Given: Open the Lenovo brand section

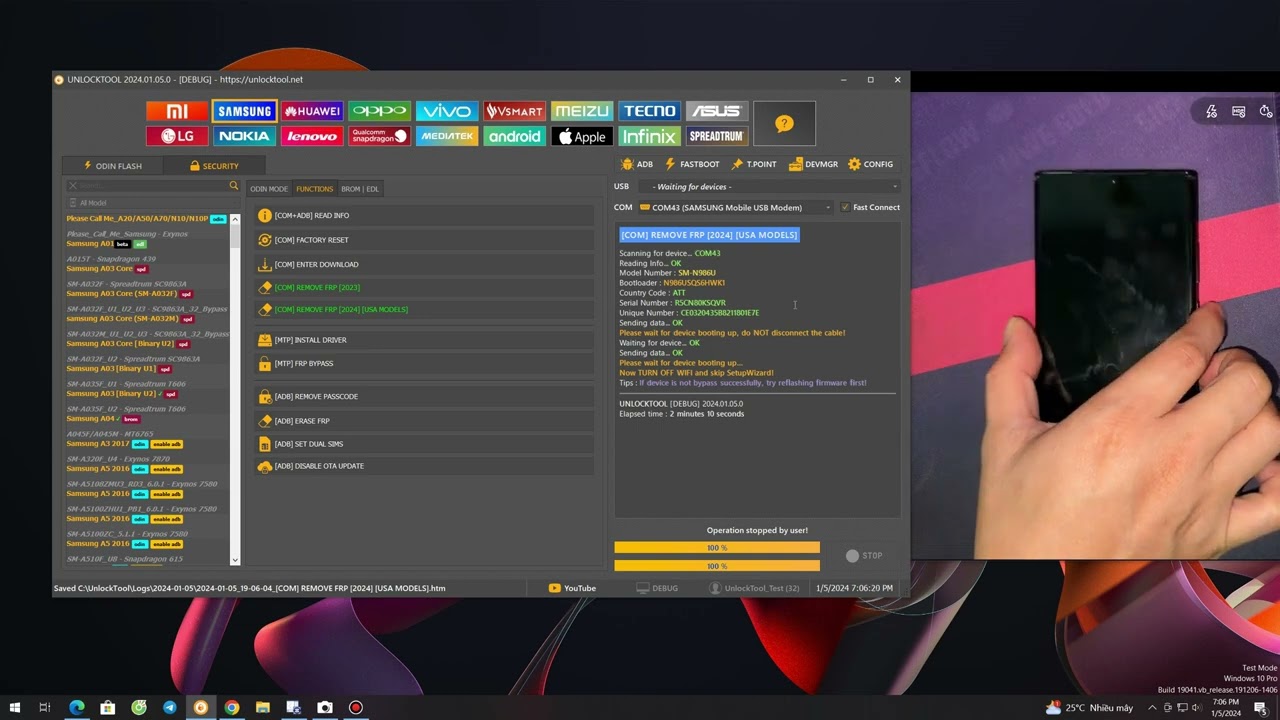Looking at the screenshot, I should pos(312,136).
